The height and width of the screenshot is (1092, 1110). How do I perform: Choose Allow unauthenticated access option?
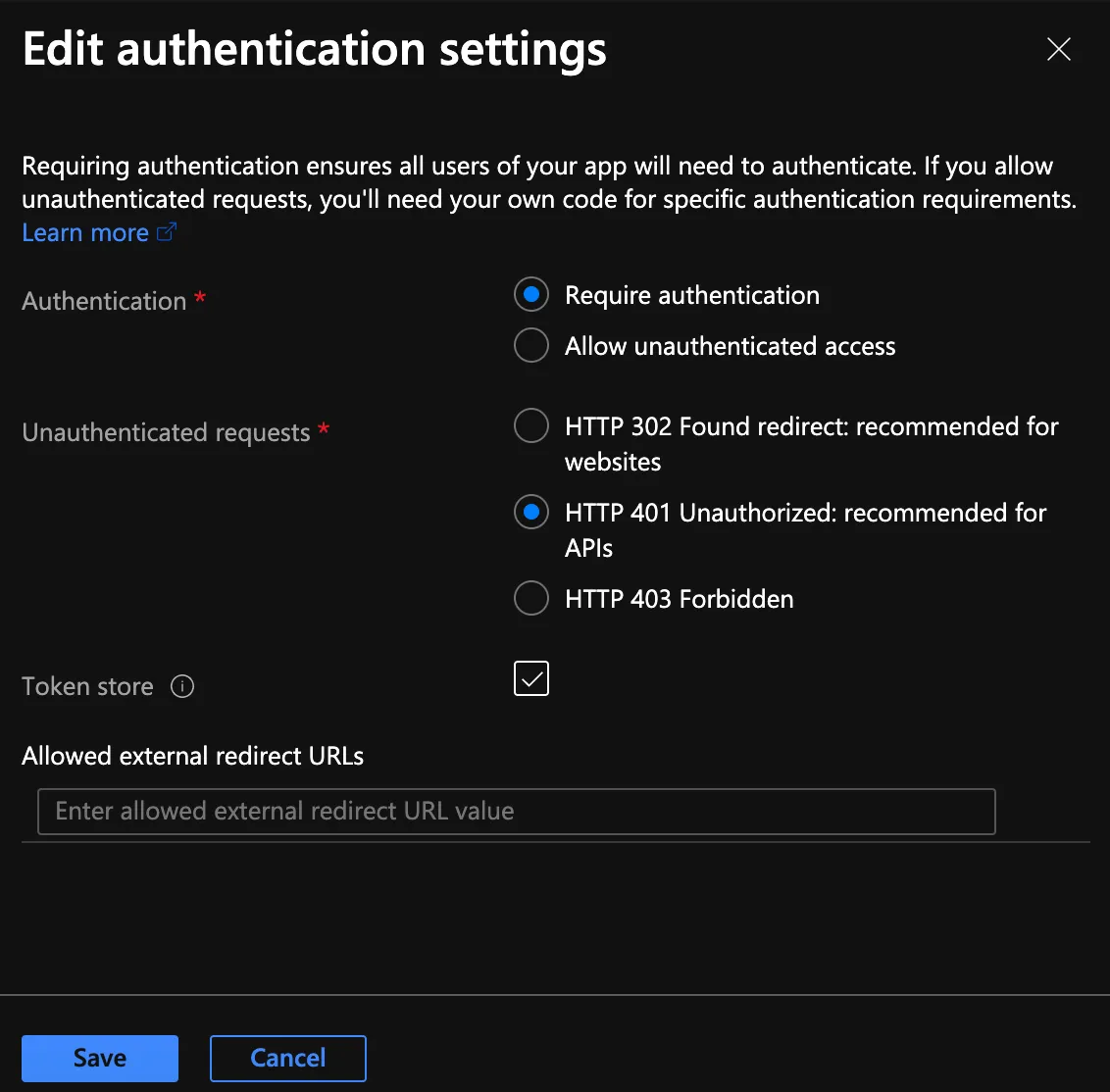click(531, 346)
